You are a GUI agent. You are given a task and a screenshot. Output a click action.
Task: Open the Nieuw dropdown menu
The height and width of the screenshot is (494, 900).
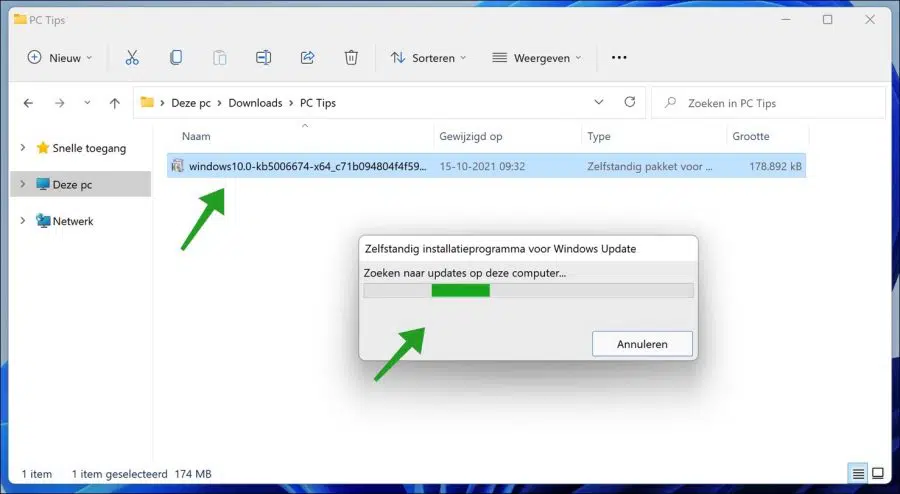pyautogui.click(x=60, y=57)
